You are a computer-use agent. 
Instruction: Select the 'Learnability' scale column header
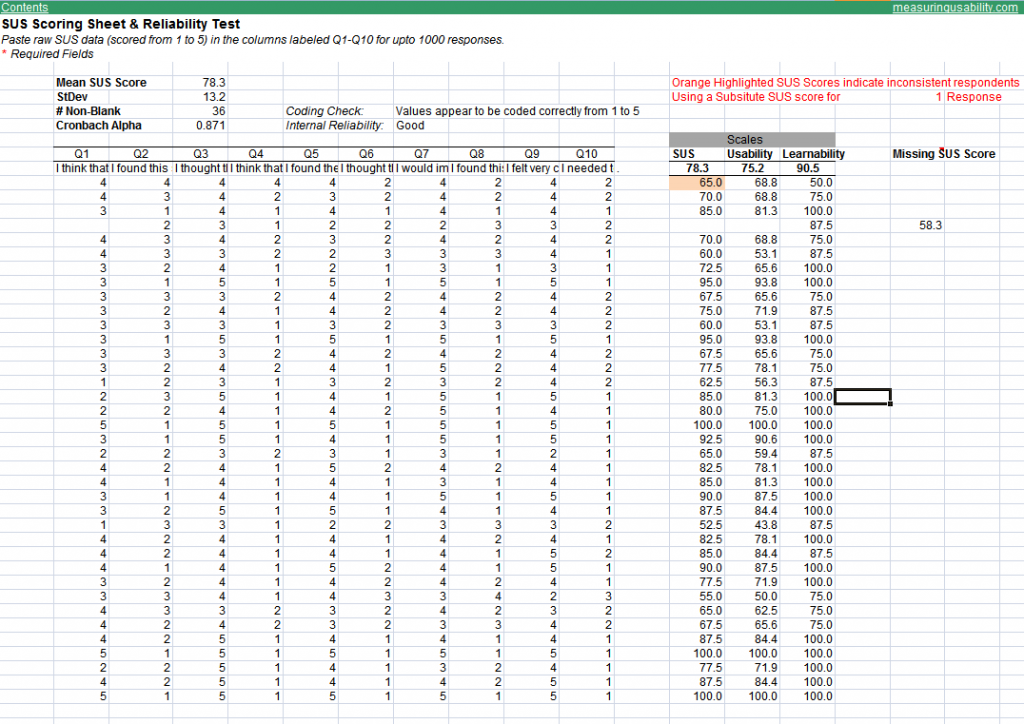(813, 154)
